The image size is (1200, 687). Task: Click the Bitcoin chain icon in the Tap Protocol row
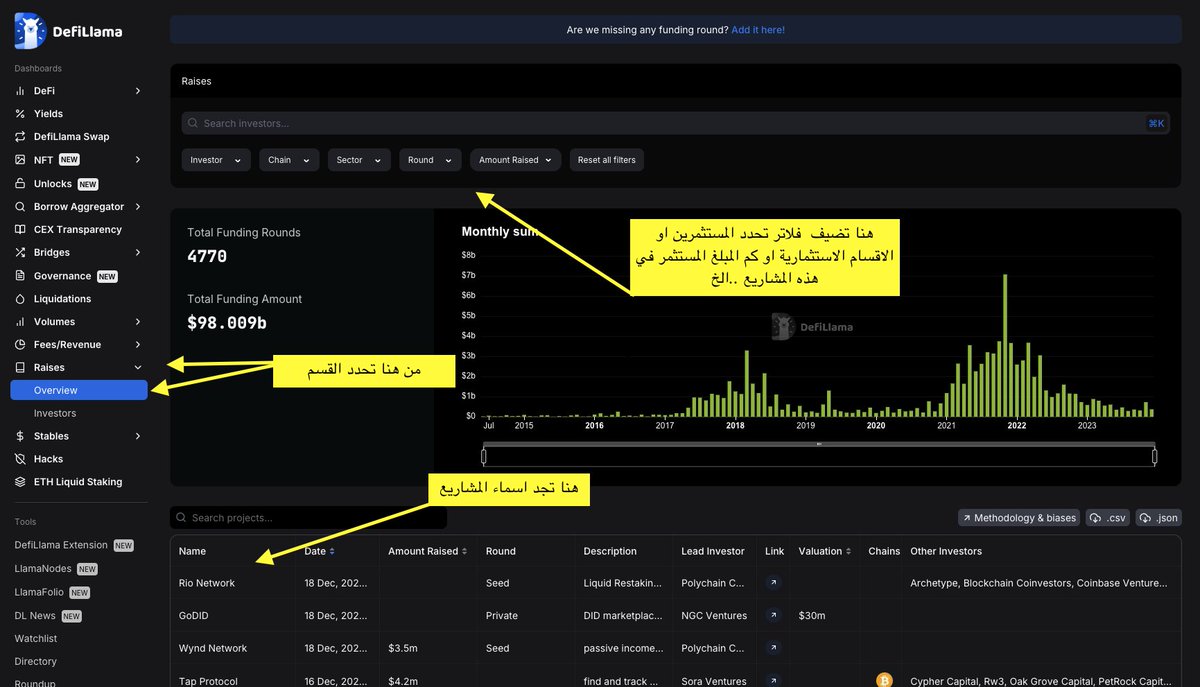click(x=884, y=680)
